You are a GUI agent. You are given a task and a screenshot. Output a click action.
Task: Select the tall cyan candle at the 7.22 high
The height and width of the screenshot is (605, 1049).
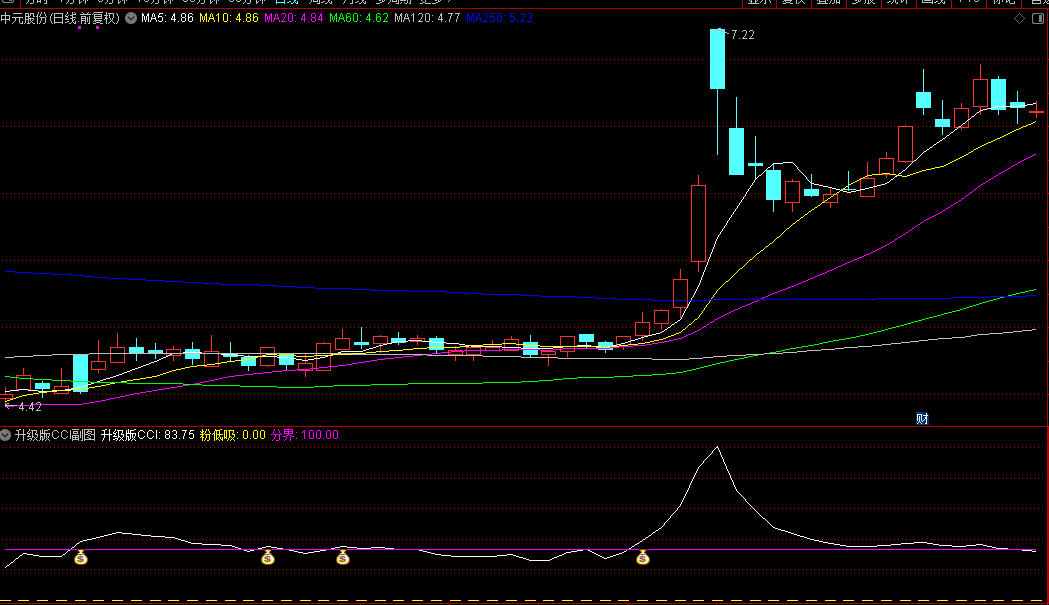click(x=717, y=59)
